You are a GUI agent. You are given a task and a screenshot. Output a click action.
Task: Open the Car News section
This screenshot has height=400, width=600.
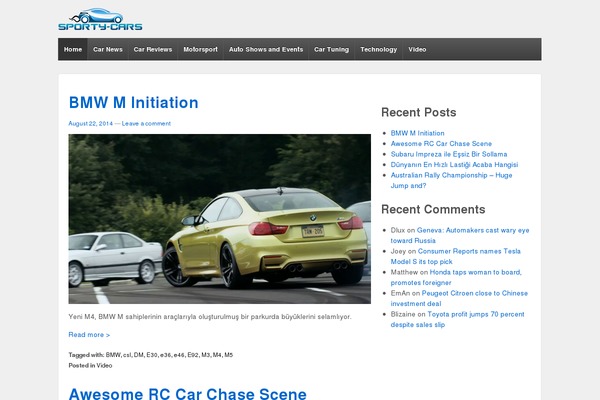click(108, 49)
